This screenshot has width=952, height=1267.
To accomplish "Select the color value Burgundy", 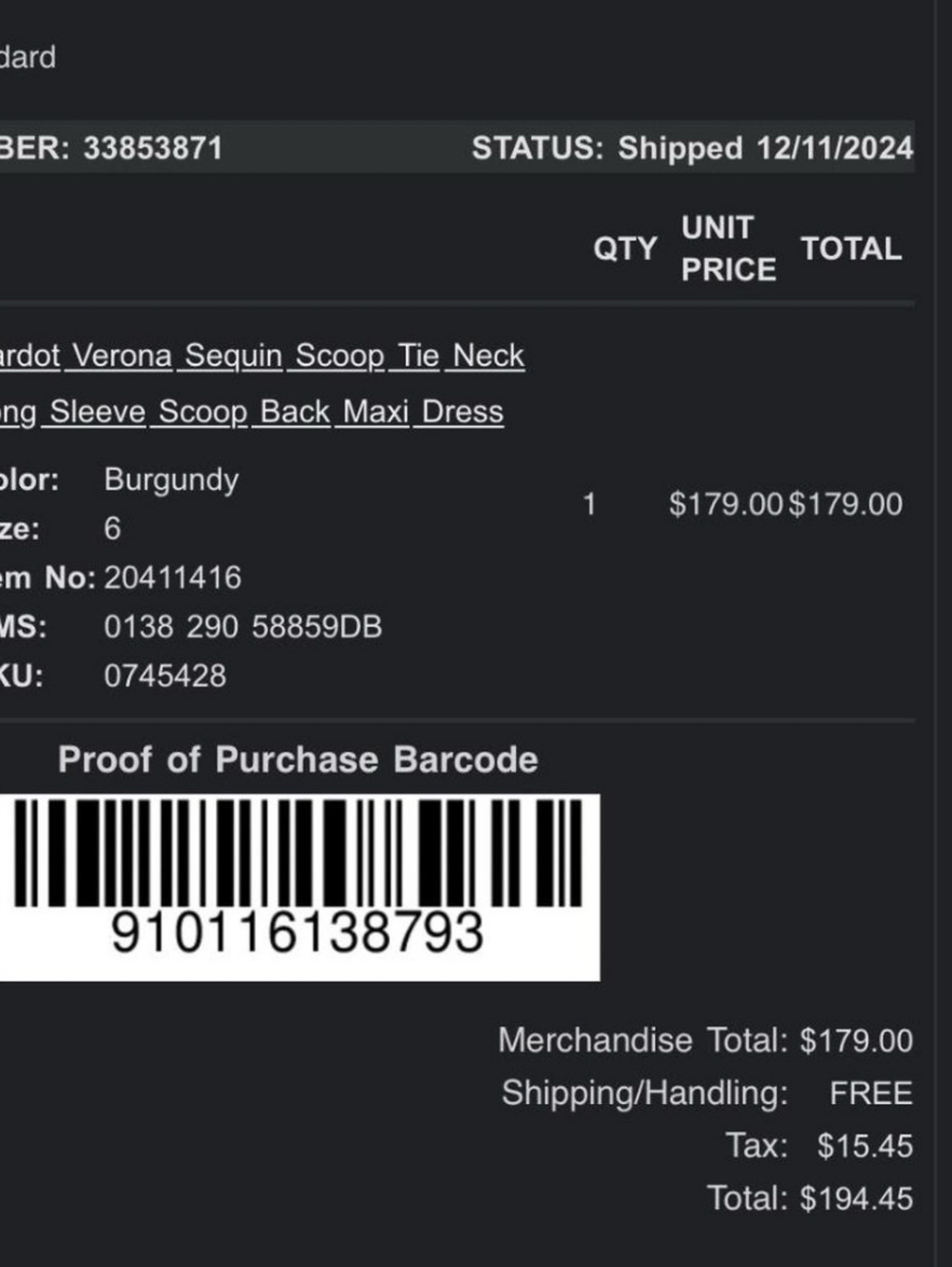I will pyautogui.click(x=171, y=480).
